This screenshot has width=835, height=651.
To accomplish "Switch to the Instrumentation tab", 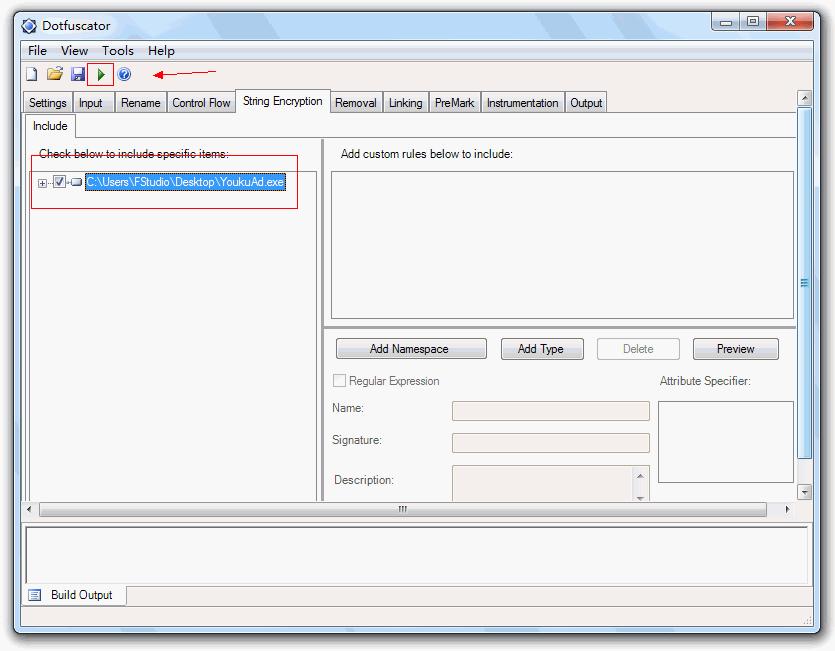I will click(522, 103).
